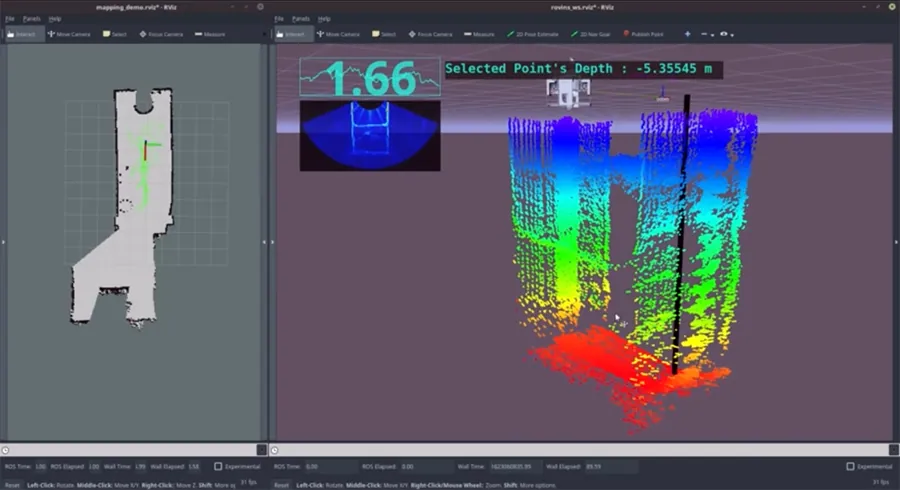Choose the Select tool in mapping_demo window
900x490 pixels.
point(115,34)
